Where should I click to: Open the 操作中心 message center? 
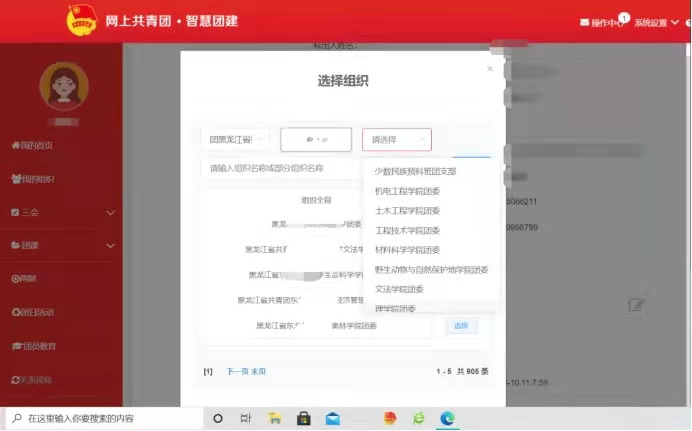604,22
